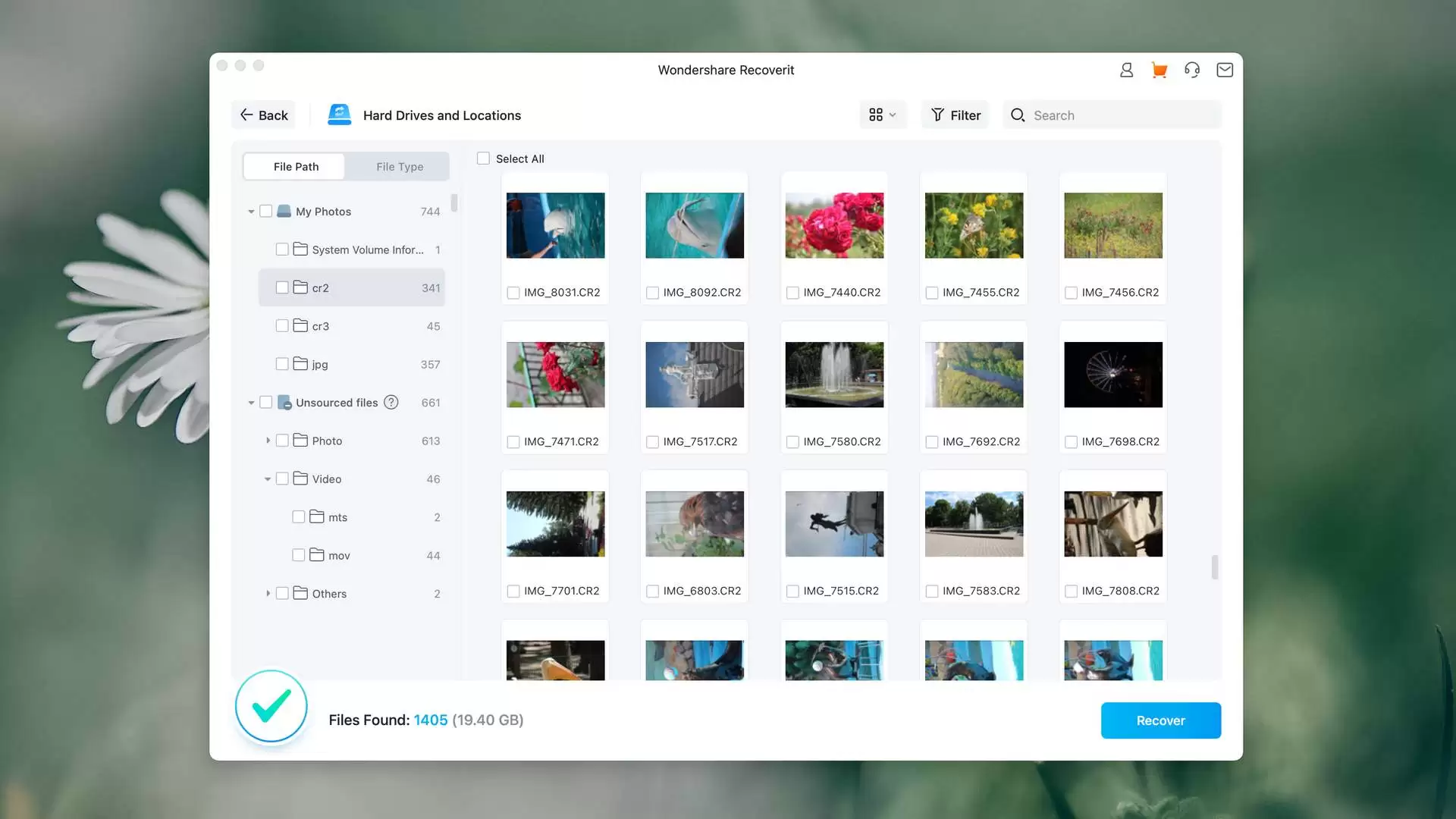Click the 1405 files found count

[430, 720]
